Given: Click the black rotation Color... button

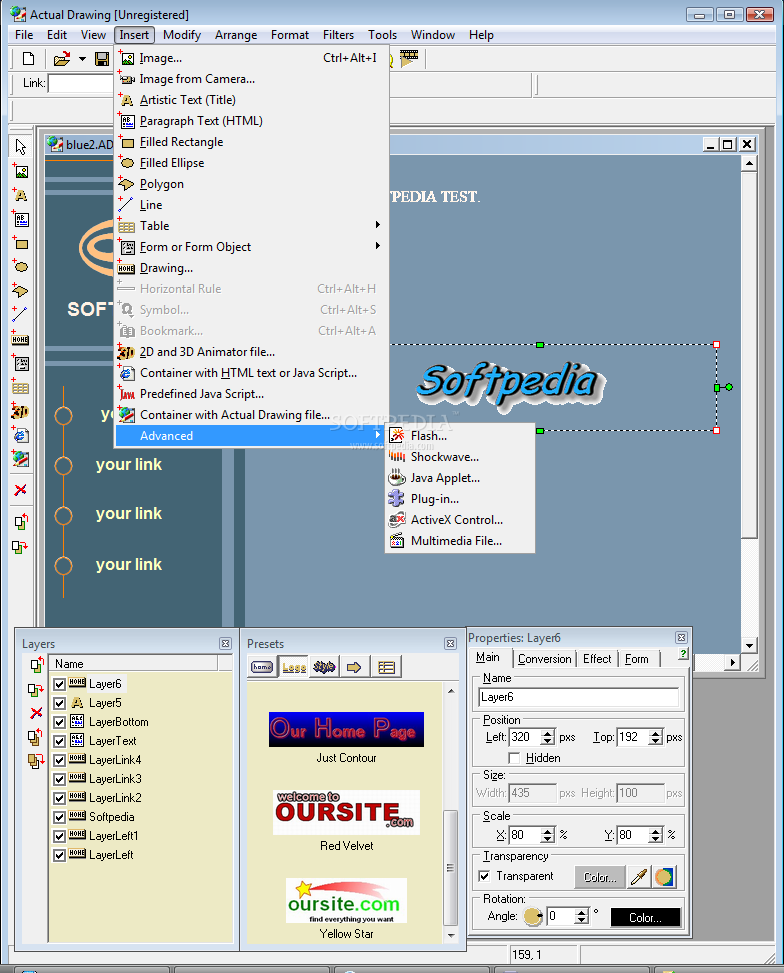Looking at the screenshot, I should 646,918.
